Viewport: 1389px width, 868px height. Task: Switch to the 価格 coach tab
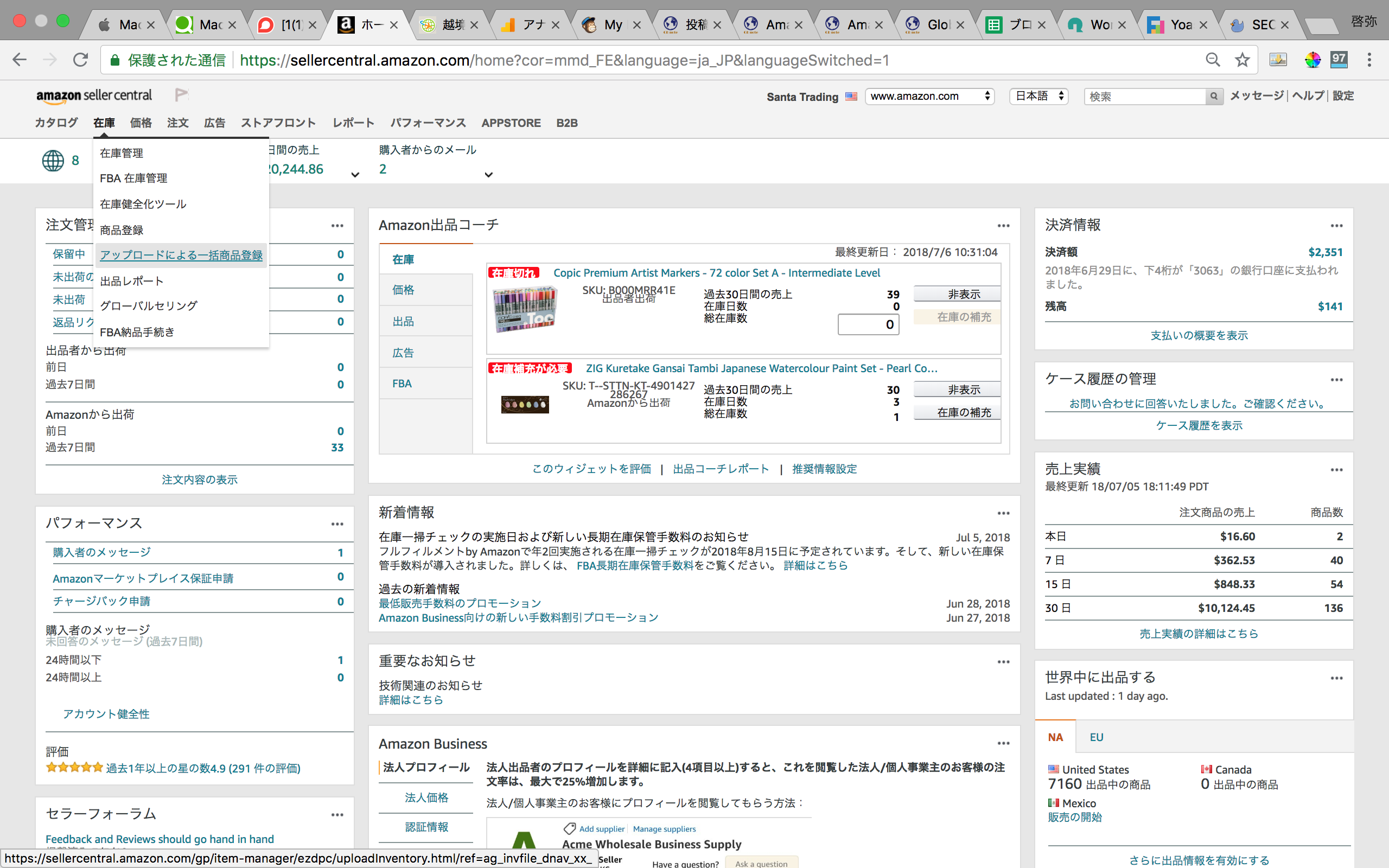(426, 290)
